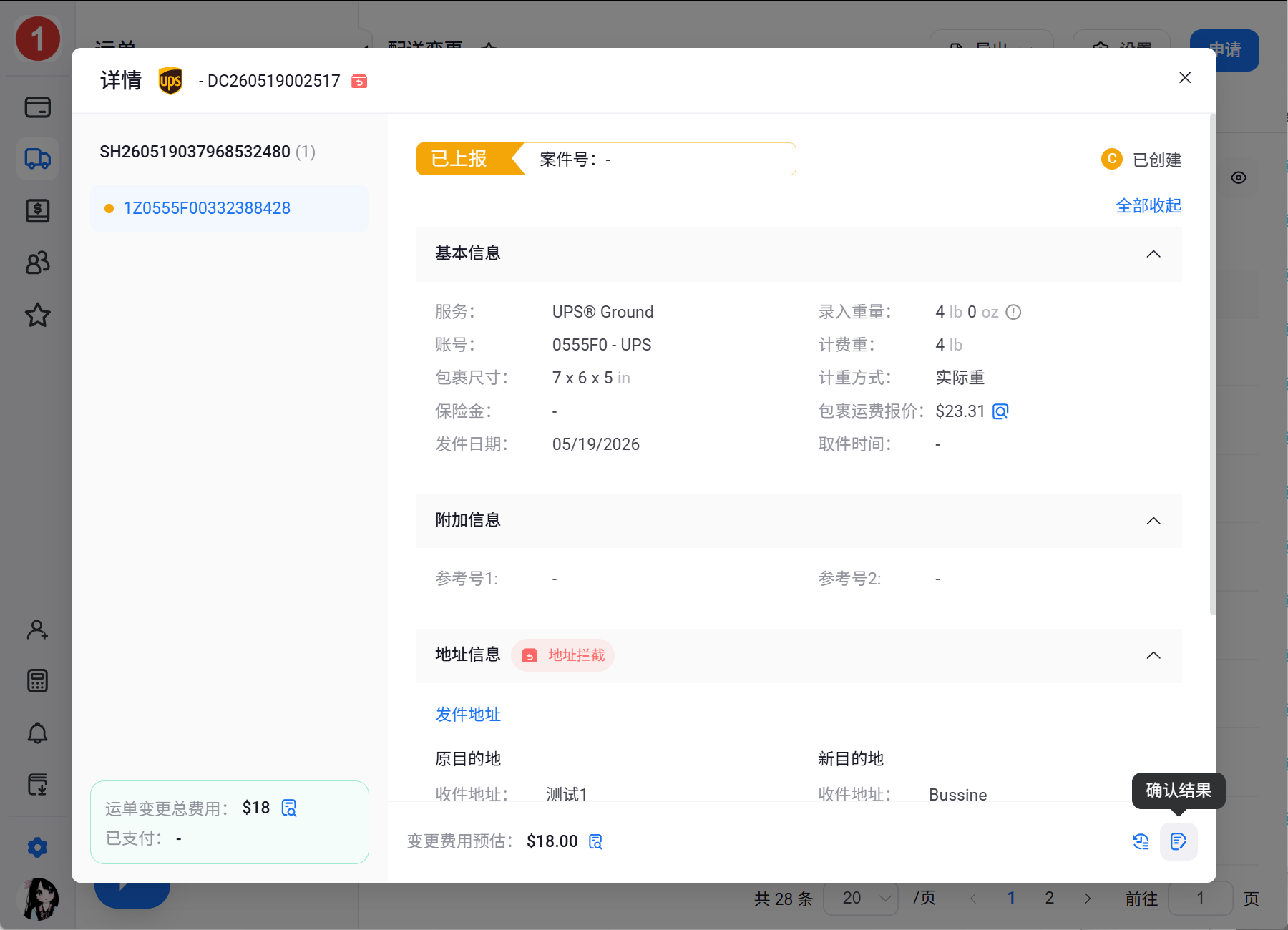
Task: Click the UPS carrier logo in header
Action: [x=170, y=81]
